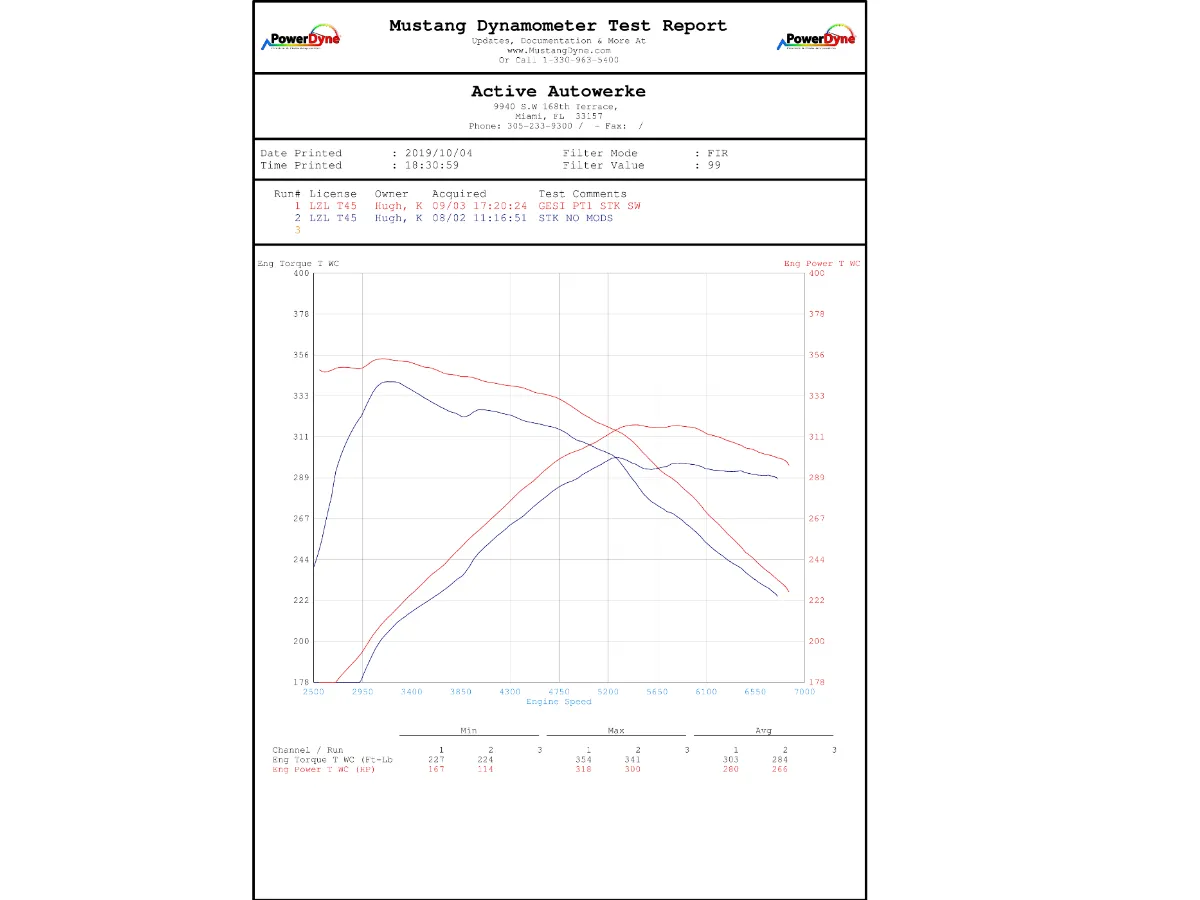Click the 'Eng Torque T WC (Ft-Lb' summary row label
The width and height of the screenshot is (1200, 900).
pos(332,760)
